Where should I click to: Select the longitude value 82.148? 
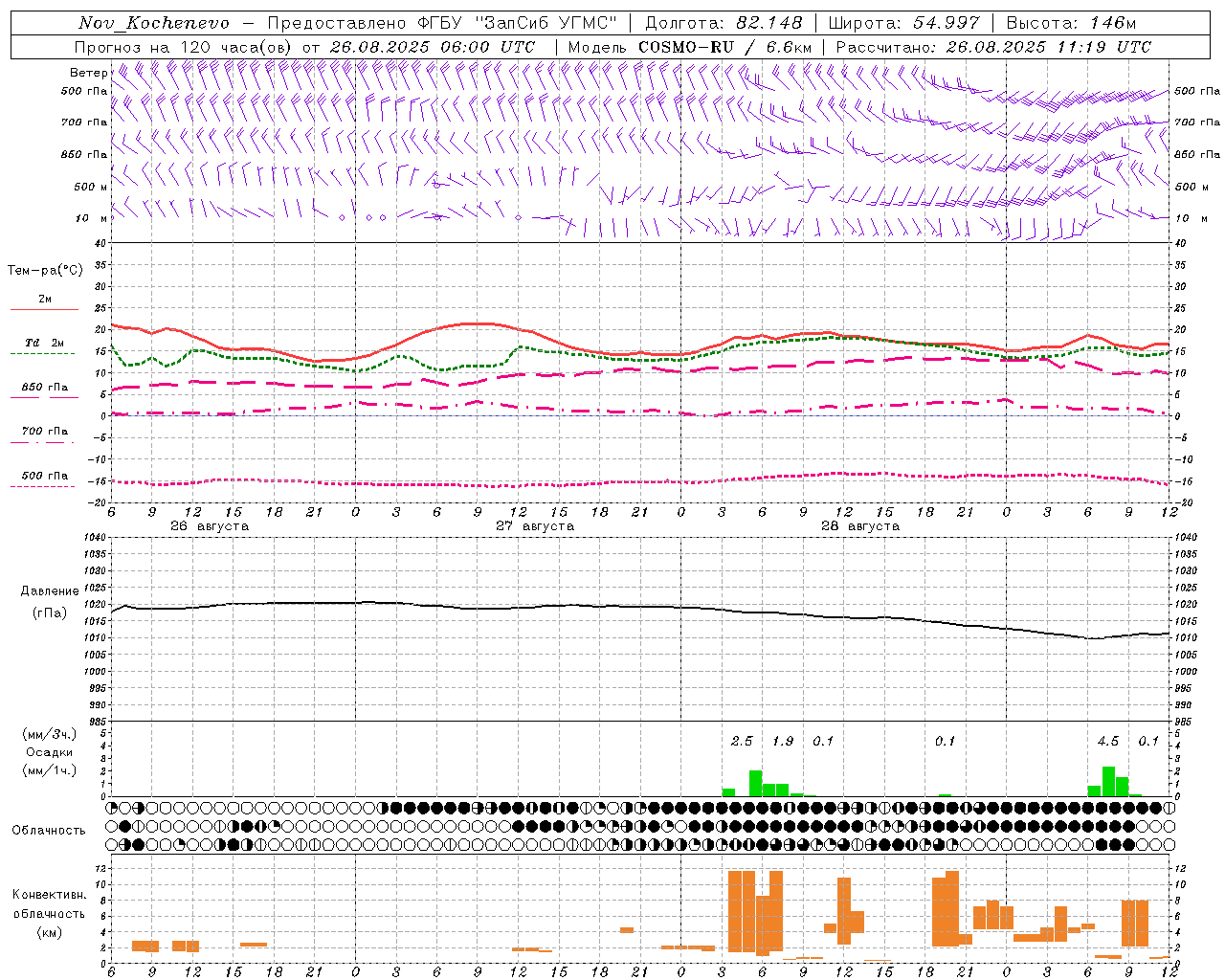pyautogui.click(x=770, y=23)
